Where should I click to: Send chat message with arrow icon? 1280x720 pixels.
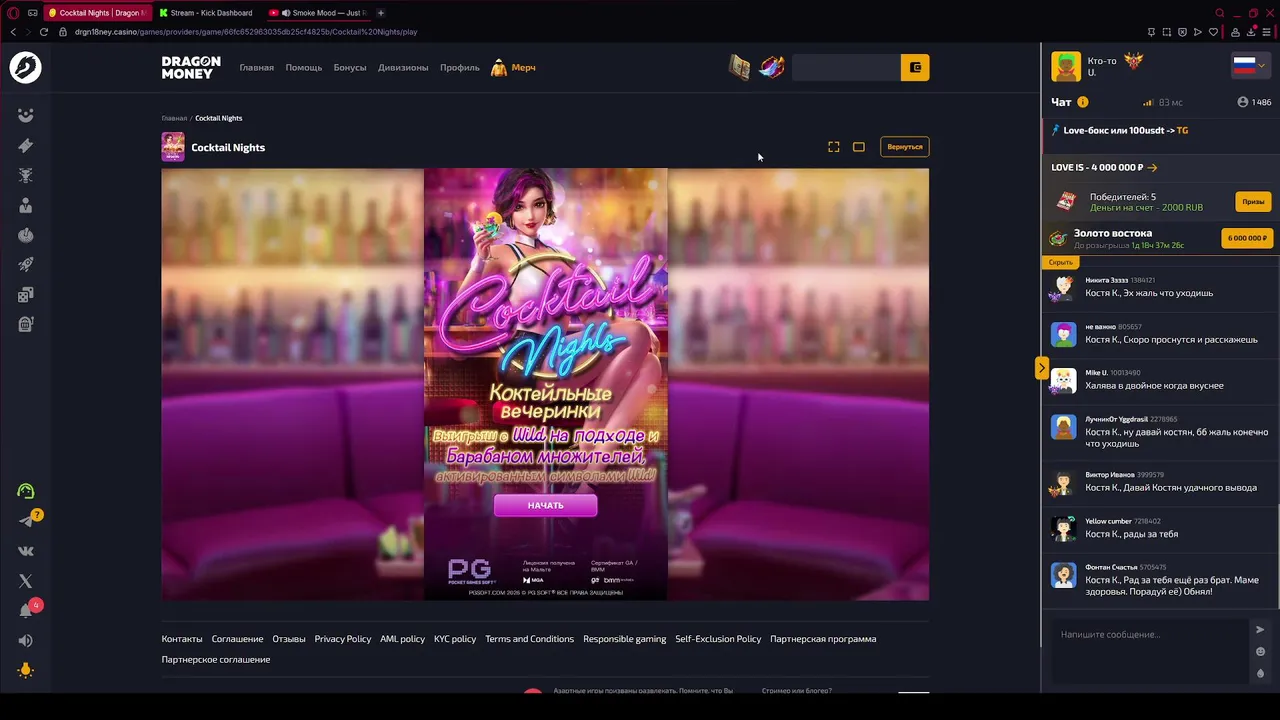point(1260,630)
